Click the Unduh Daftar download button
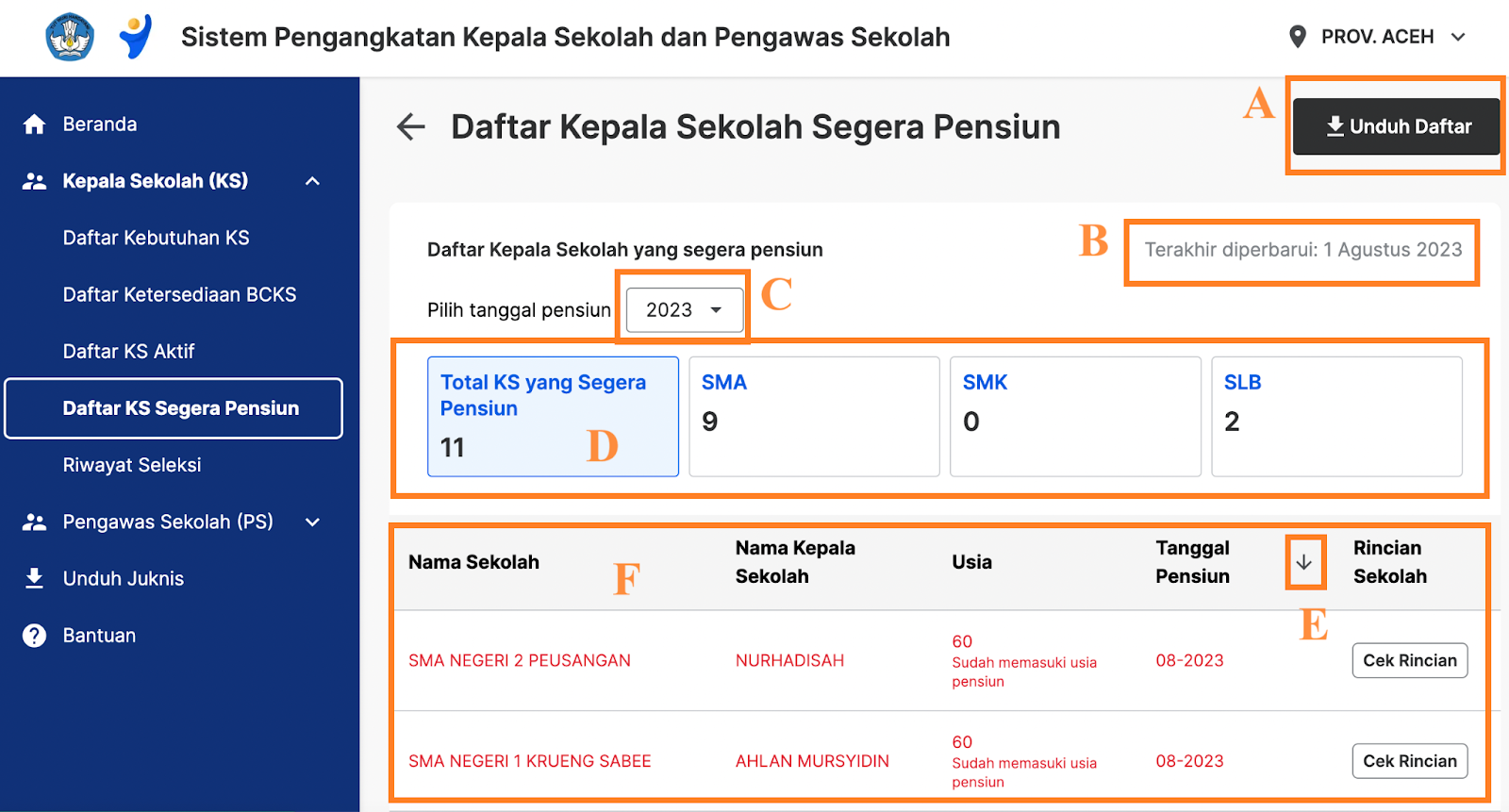The width and height of the screenshot is (1509, 812). pos(1397,126)
